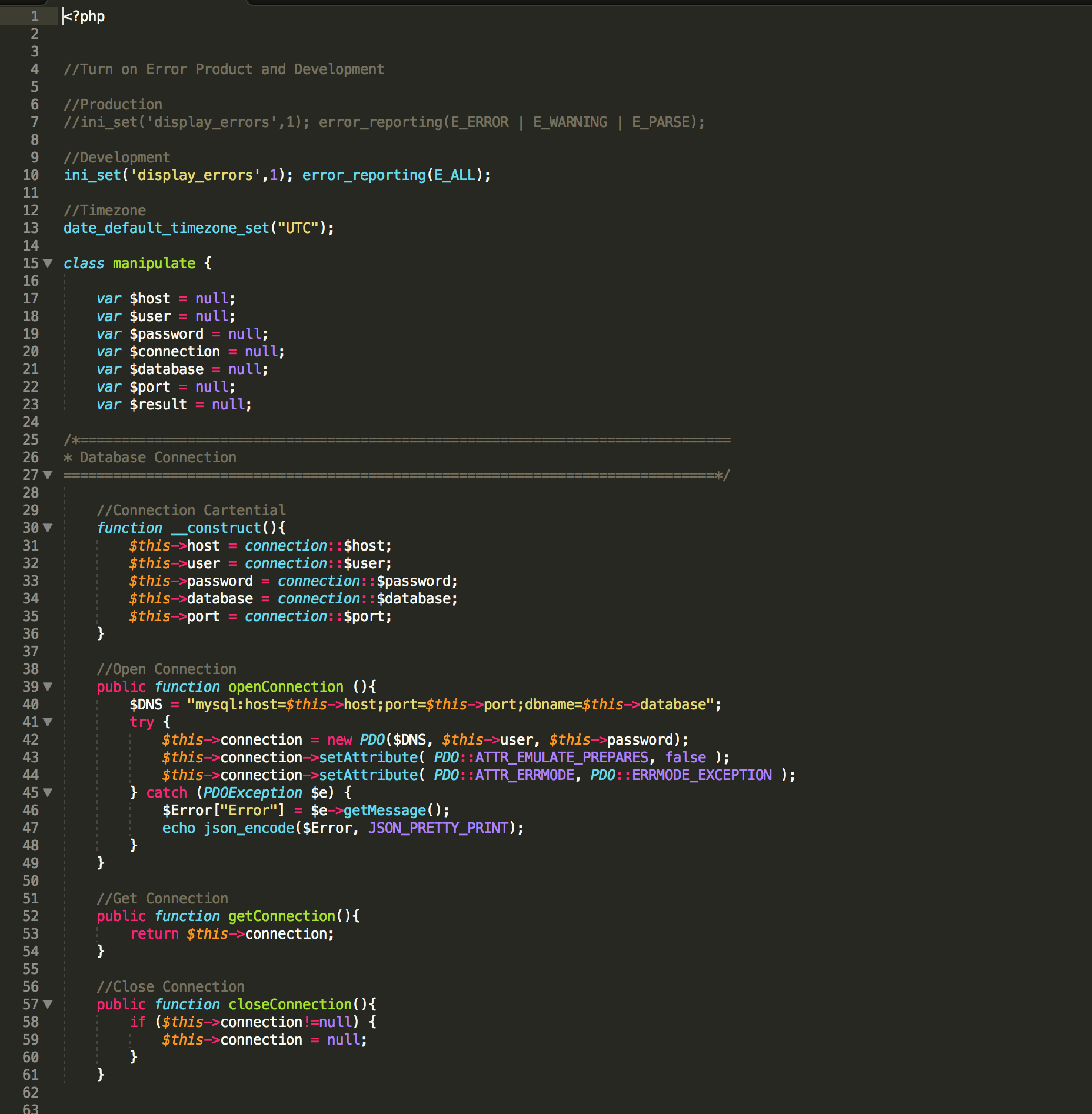Click 'PDOException' on line 45

253,793
